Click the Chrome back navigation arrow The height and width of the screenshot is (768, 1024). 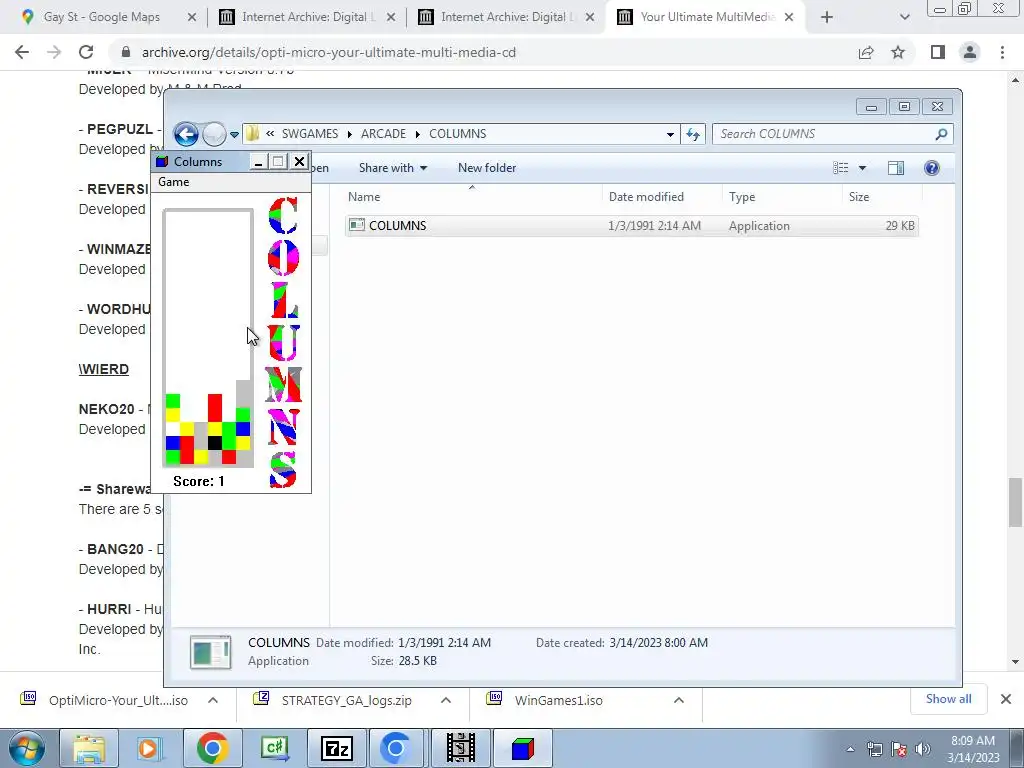coord(22,52)
